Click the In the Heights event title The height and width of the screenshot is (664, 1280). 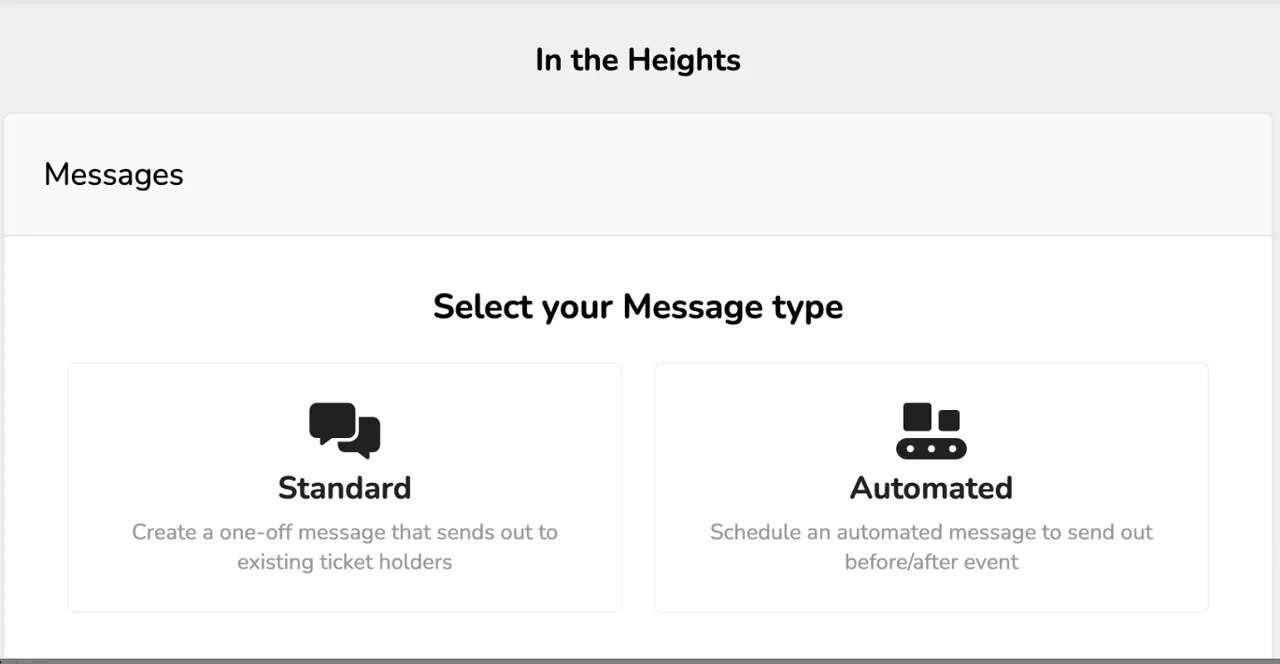point(638,60)
